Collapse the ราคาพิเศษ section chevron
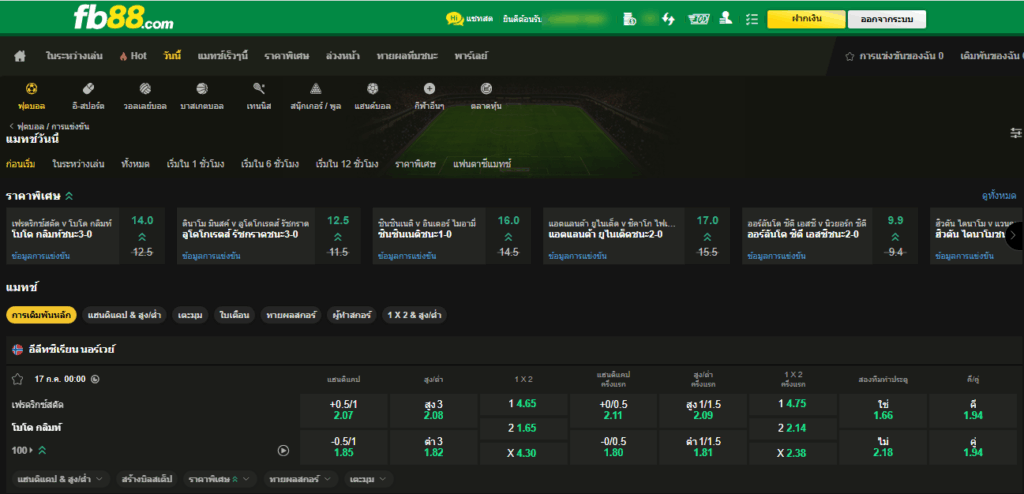The image size is (1024, 494). pos(69,195)
